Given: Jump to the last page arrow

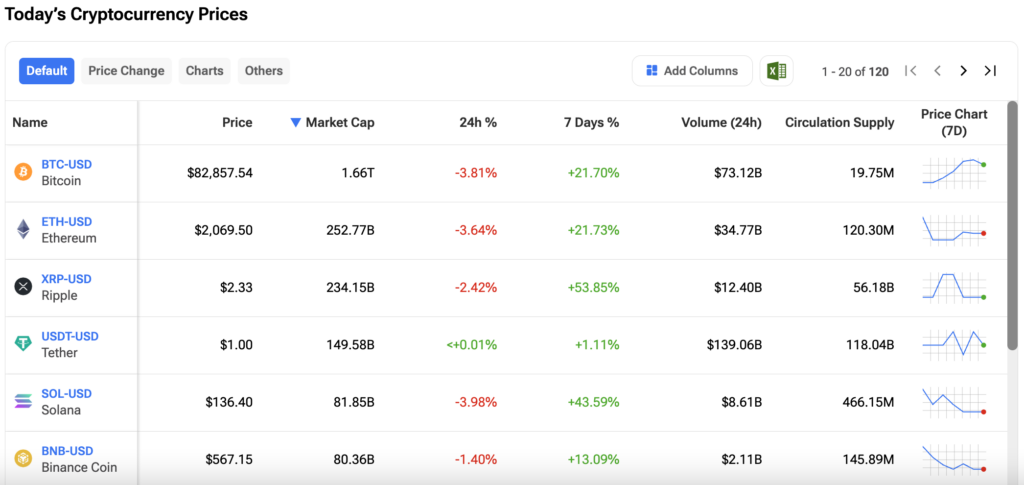Looking at the screenshot, I should click(990, 71).
